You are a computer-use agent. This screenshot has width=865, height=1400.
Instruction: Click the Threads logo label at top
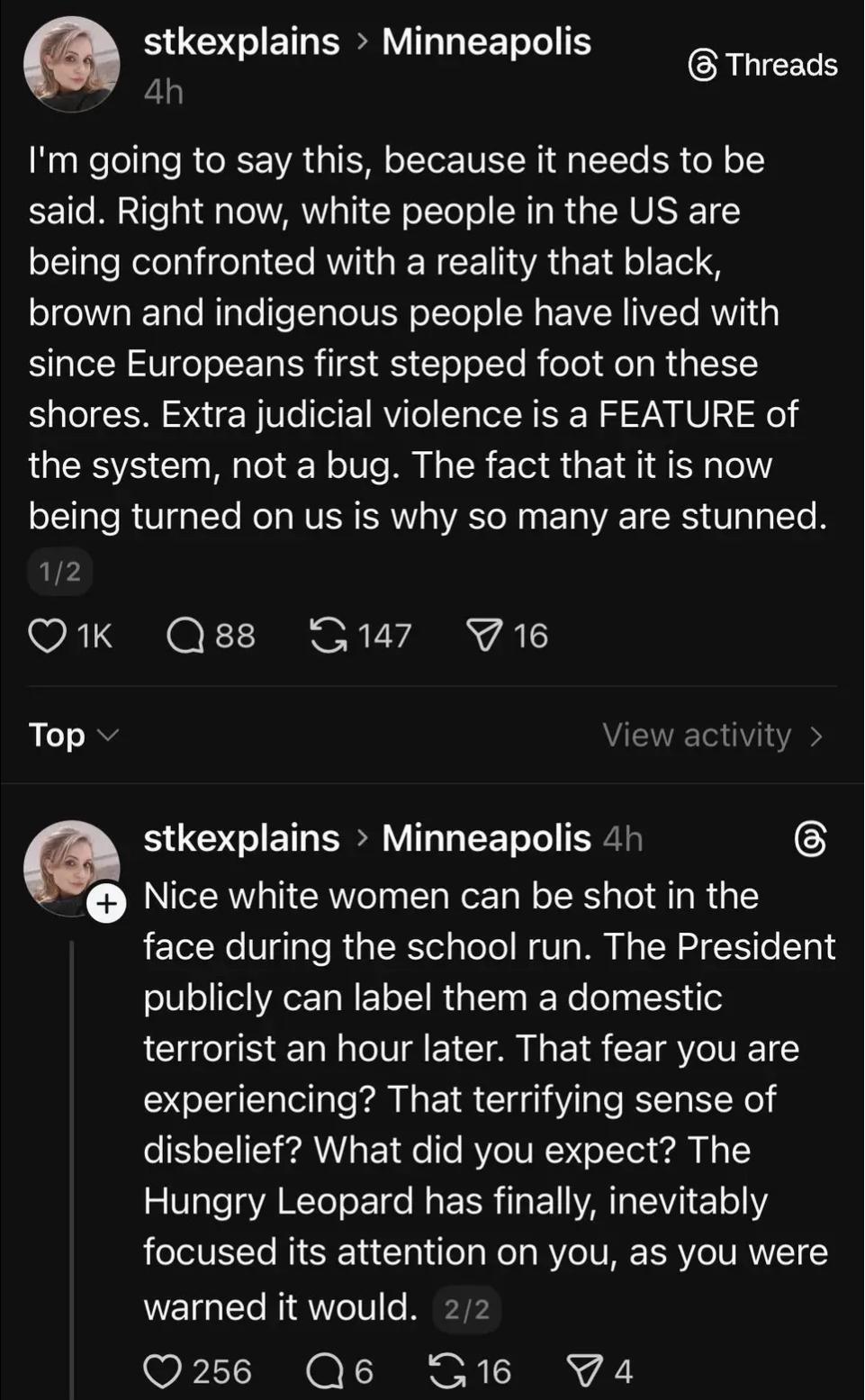coord(762,65)
